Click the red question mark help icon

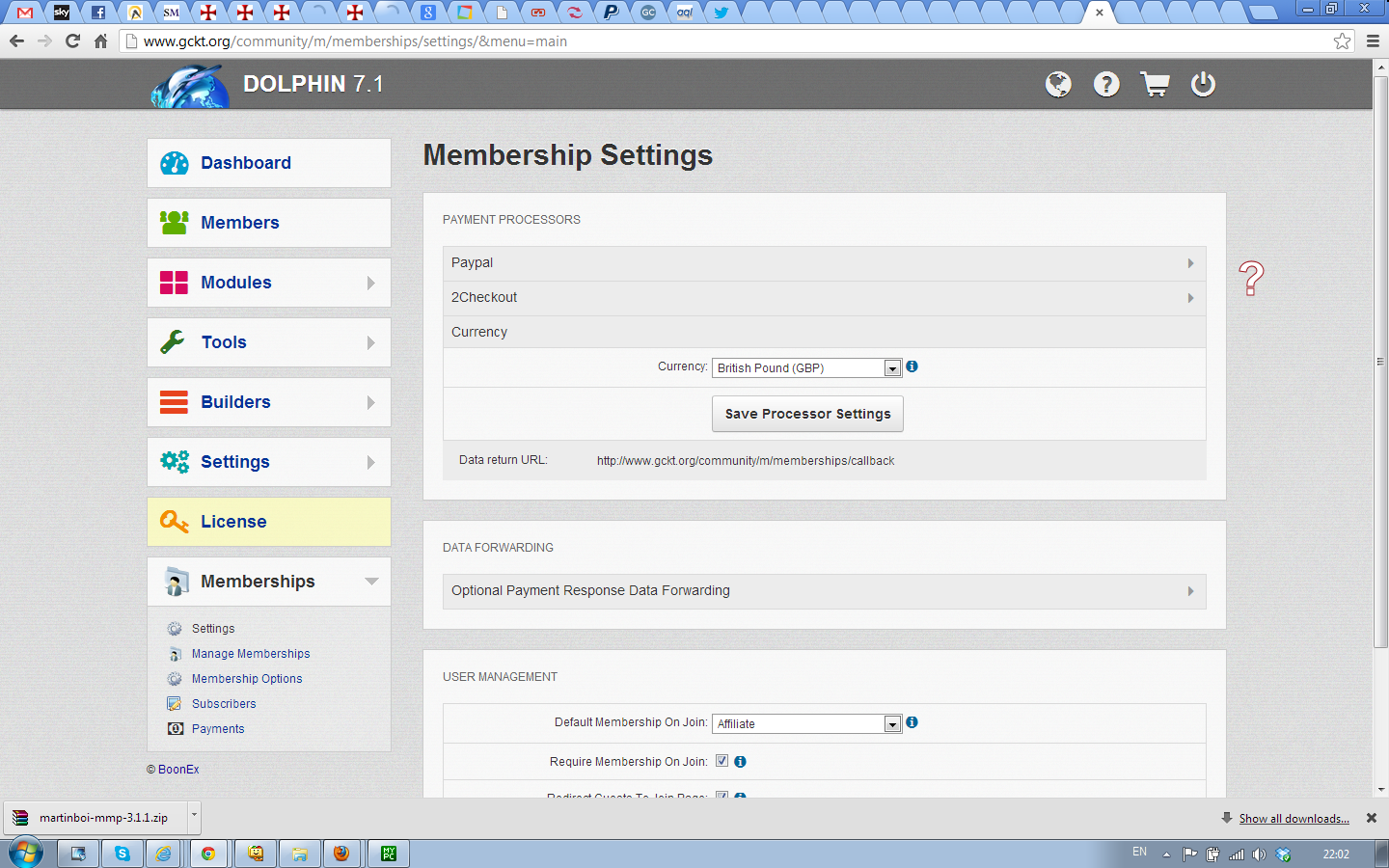[1251, 279]
